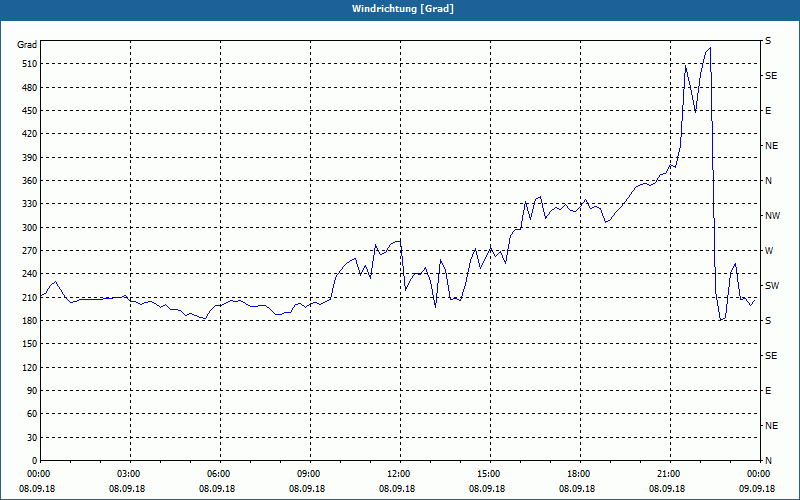The height and width of the screenshot is (500, 800).
Task: Select the 90 degree axis value
Action: [31, 391]
